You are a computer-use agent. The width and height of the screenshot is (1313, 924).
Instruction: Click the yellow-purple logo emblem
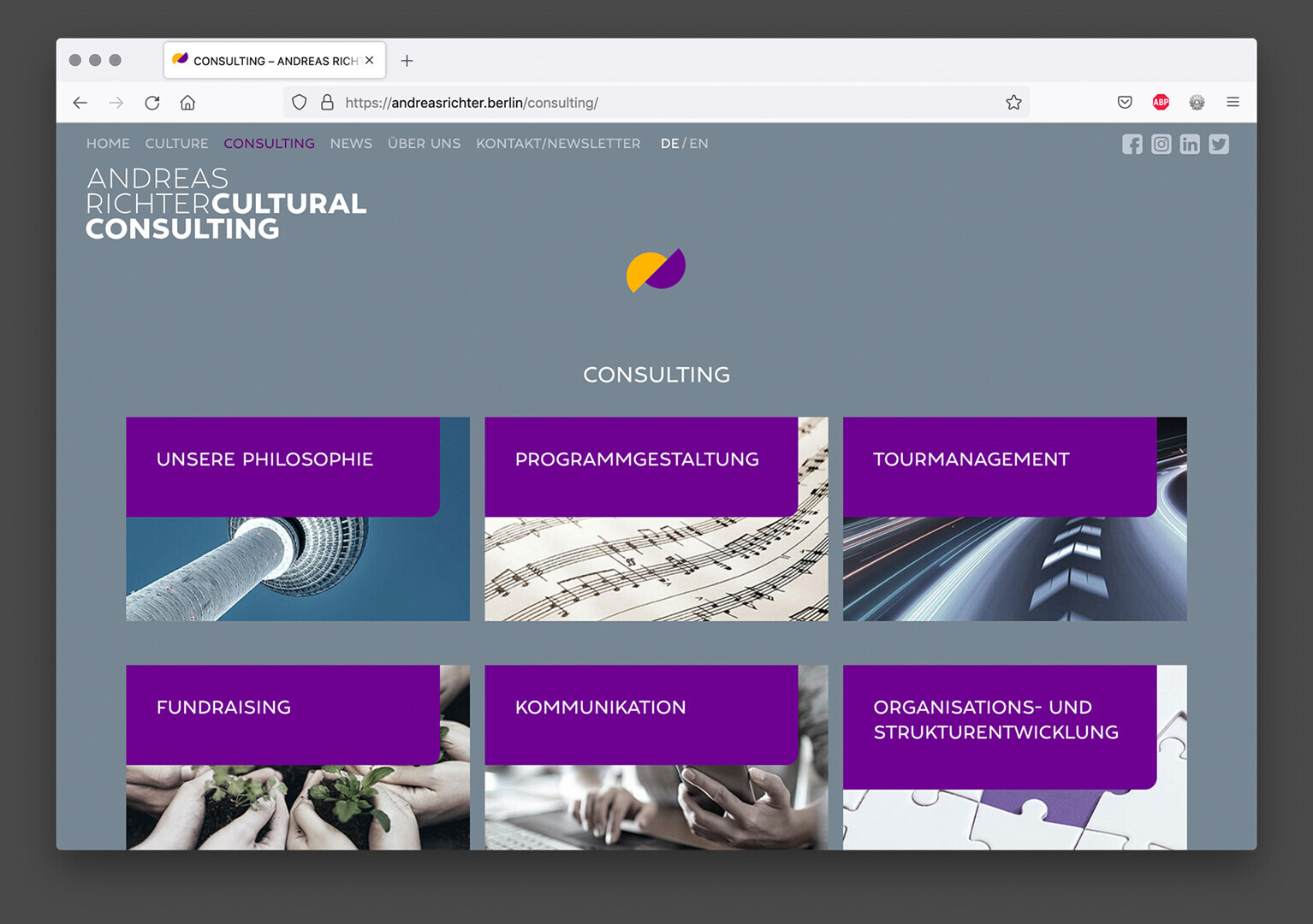click(656, 270)
